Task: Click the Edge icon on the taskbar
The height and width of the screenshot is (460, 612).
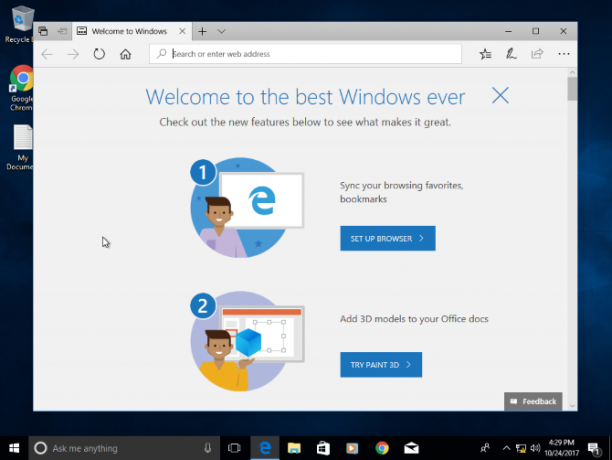Action: [x=265, y=448]
